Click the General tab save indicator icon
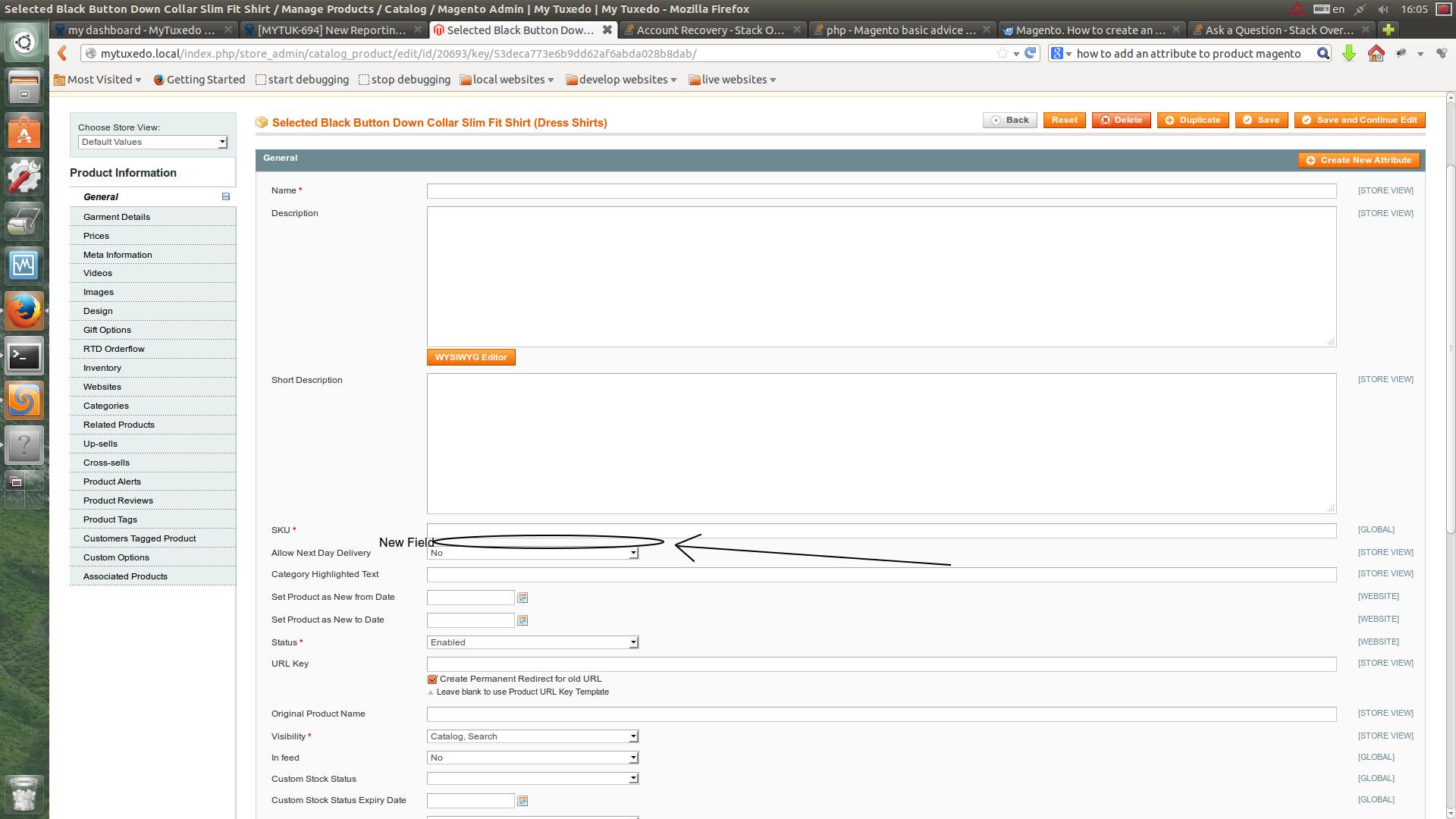Viewport: 1456px width, 819px height. [225, 196]
